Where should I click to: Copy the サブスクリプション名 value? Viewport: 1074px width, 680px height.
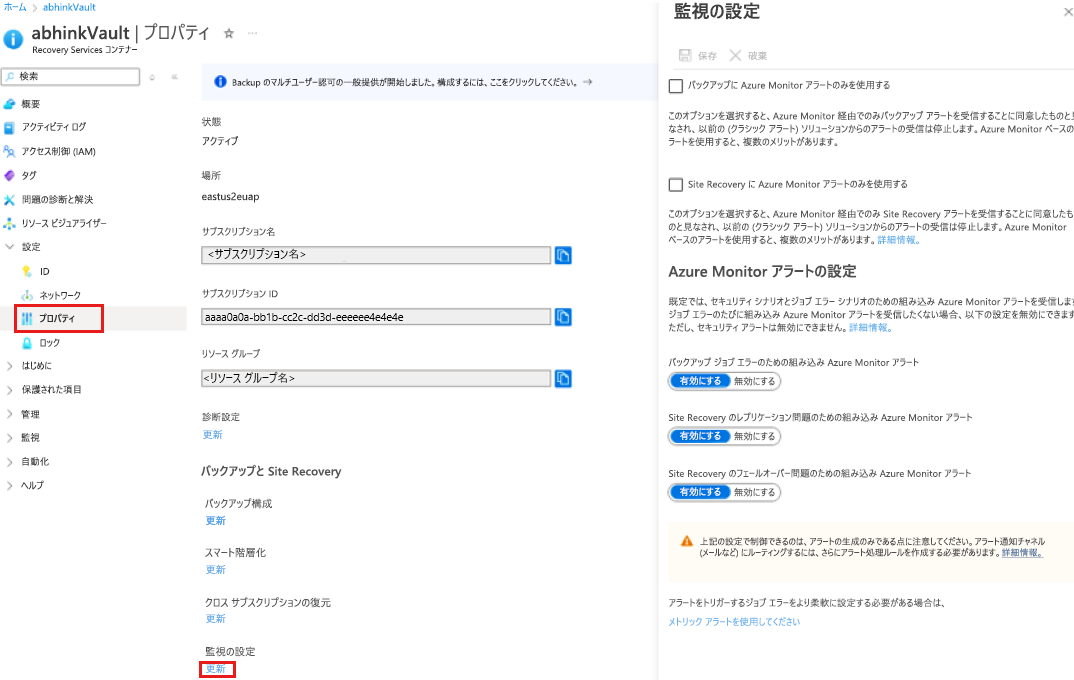pyautogui.click(x=563, y=255)
